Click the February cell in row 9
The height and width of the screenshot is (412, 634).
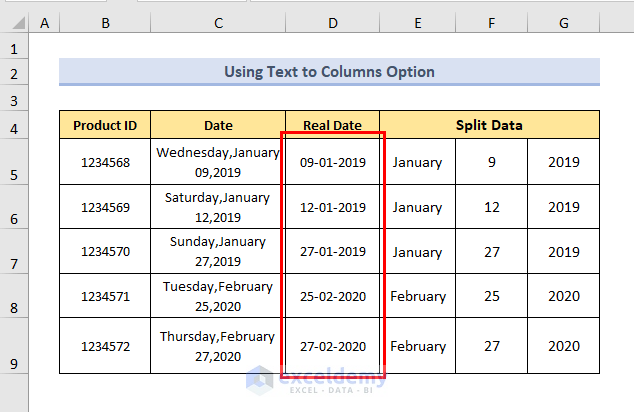pos(418,346)
